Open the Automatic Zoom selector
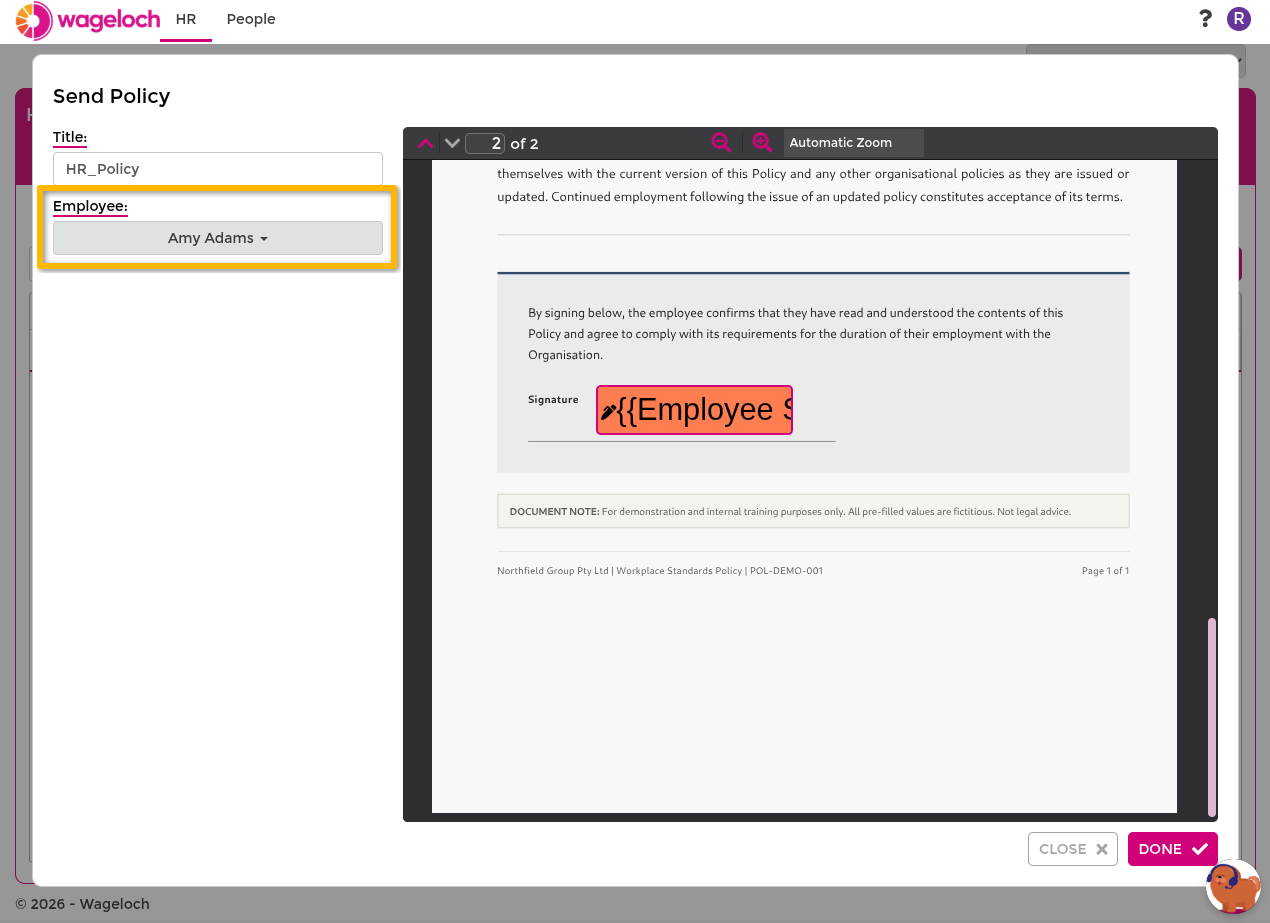 pyautogui.click(x=853, y=142)
